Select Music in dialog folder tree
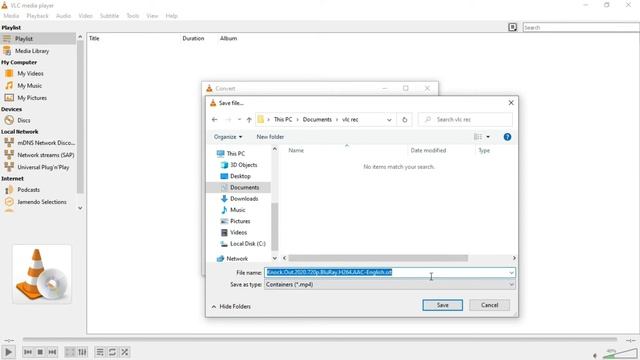The height and width of the screenshot is (360, 640). click(233, 210)
